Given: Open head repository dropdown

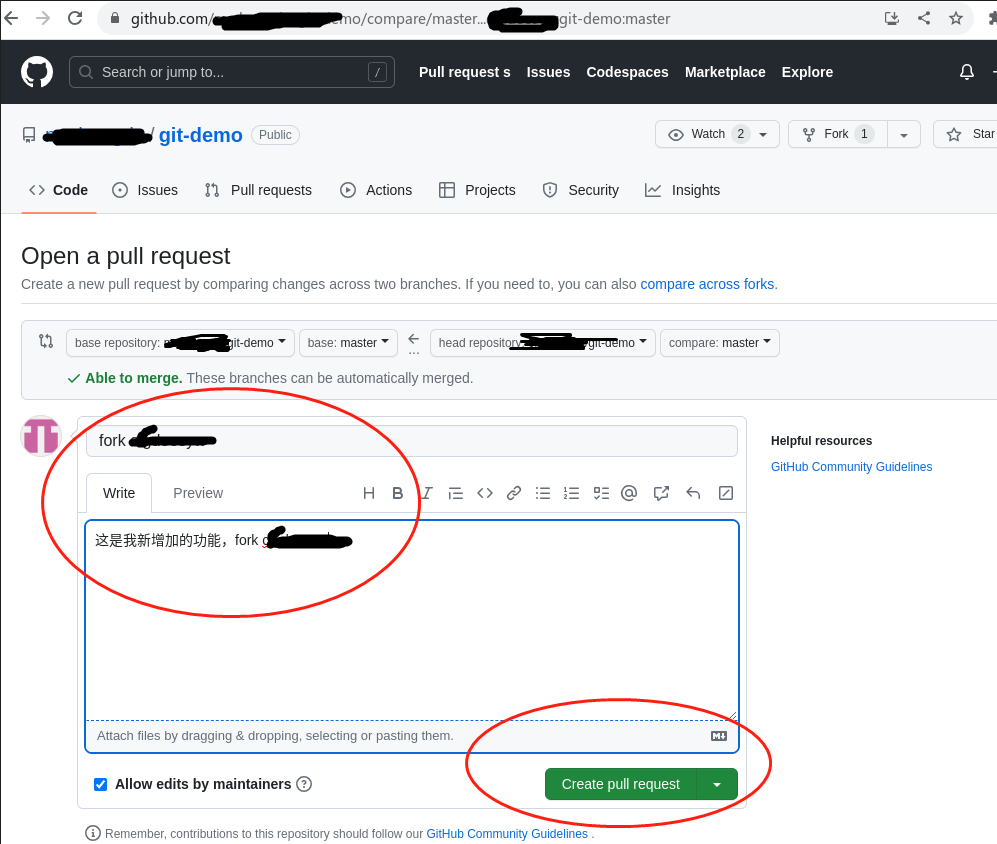Looking at the screenshot, I should pos(542,343).
